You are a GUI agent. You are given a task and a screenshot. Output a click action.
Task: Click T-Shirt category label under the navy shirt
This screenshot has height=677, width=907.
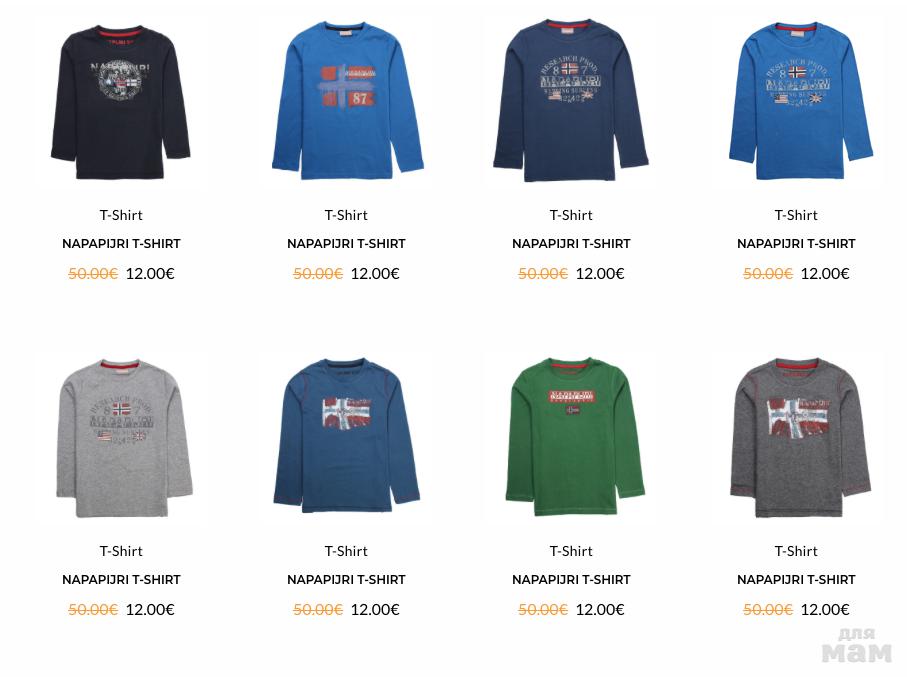coord(572,215)
